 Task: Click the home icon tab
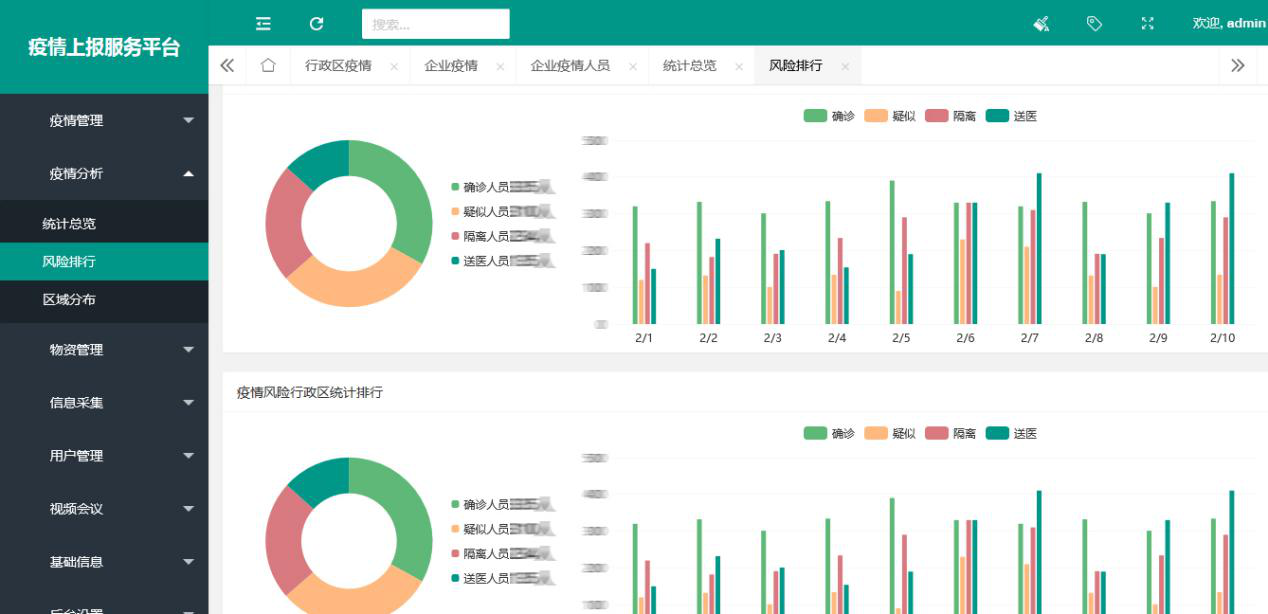tap(268, 65)
